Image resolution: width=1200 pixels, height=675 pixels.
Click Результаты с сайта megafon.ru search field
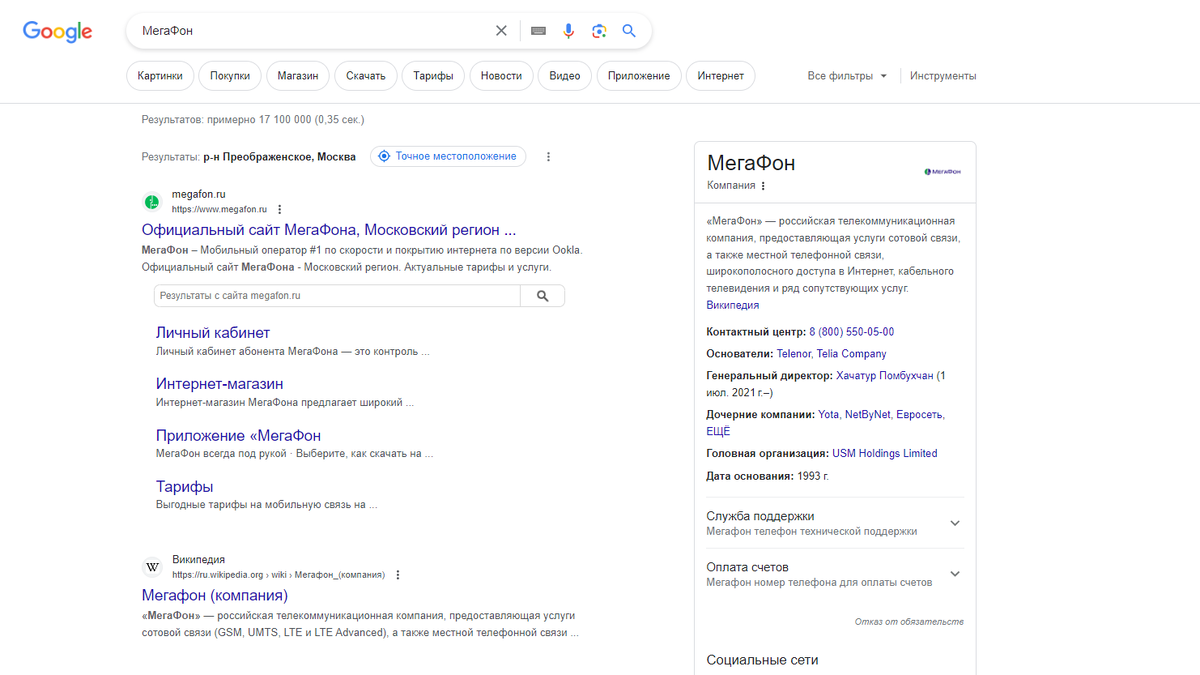click(337, 296)
